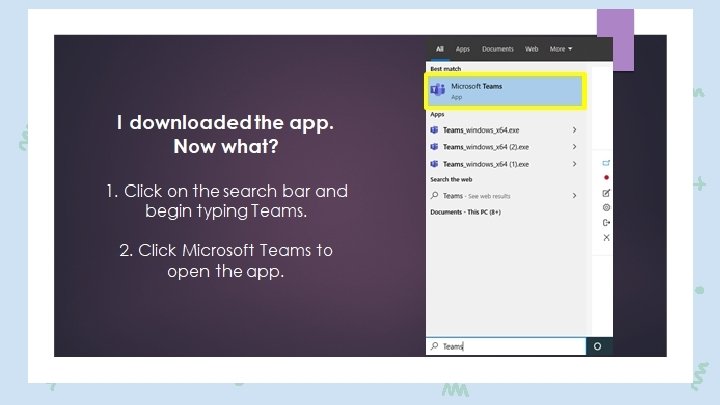
Task: Open the gear settings icon in side toolbar
Action: click(x=606, y=208)
